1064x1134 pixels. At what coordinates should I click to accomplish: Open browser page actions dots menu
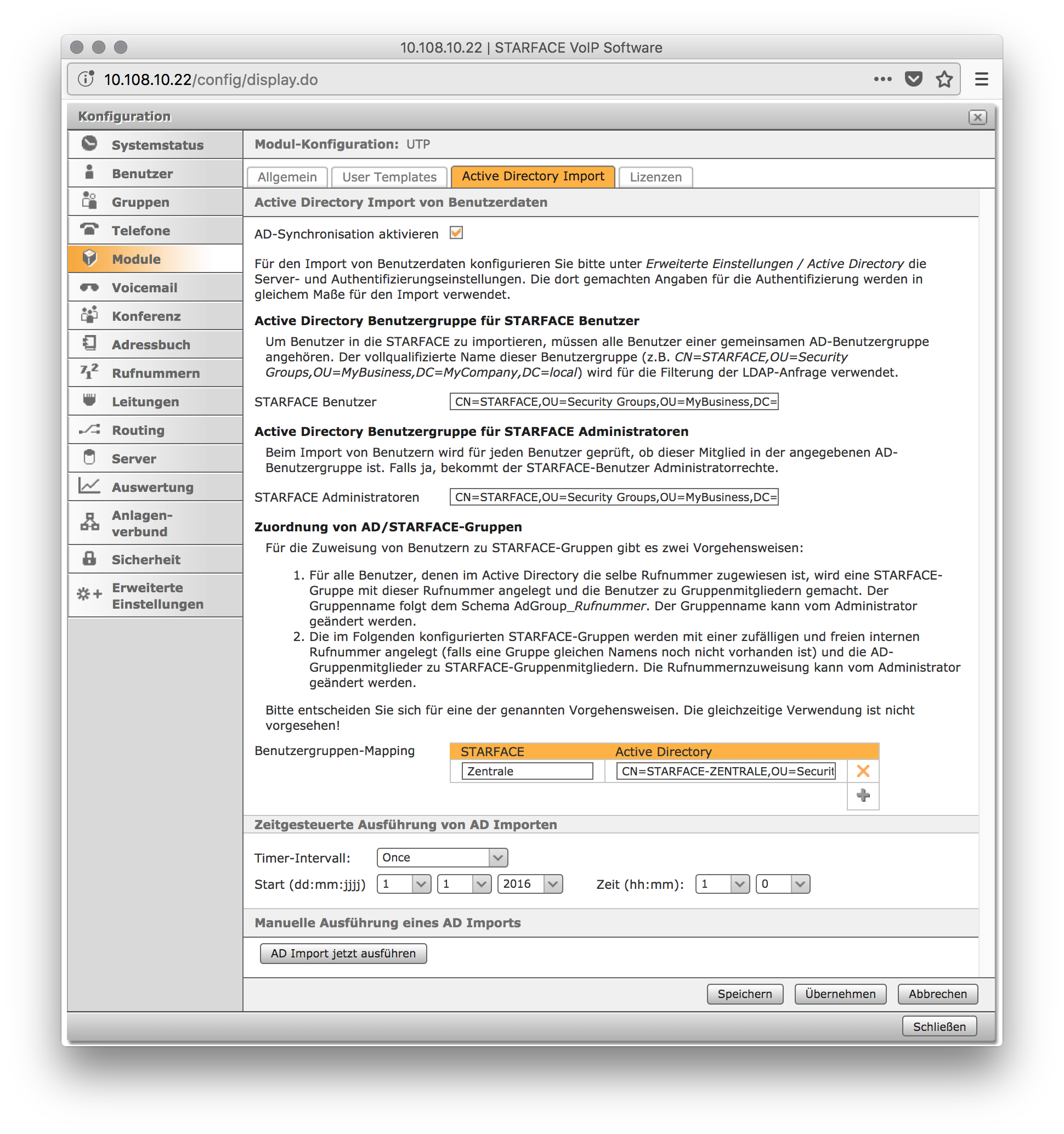[x=882, y=79]
